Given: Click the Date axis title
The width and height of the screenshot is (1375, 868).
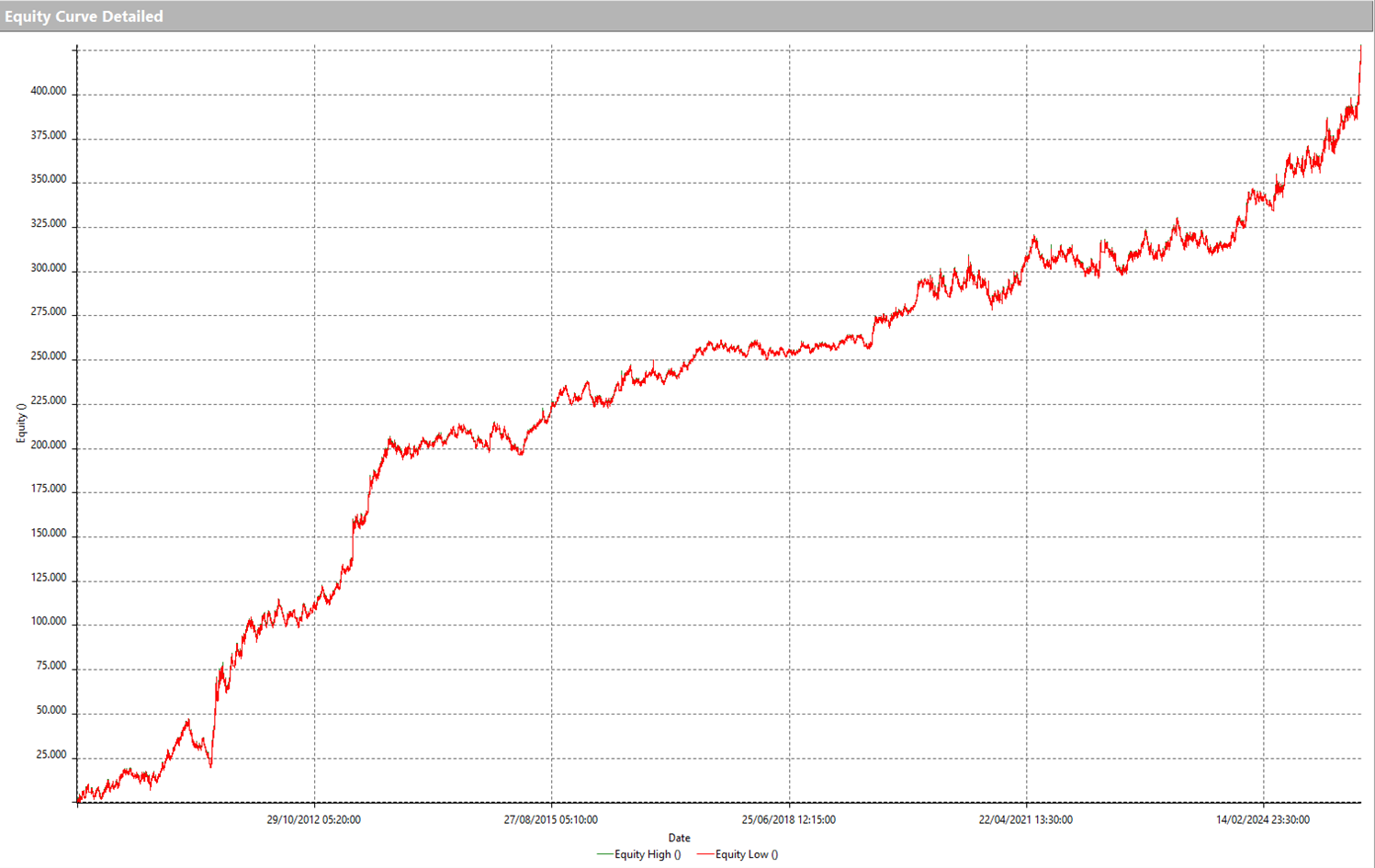Looking at the screenshot, I should pos(679,838).
